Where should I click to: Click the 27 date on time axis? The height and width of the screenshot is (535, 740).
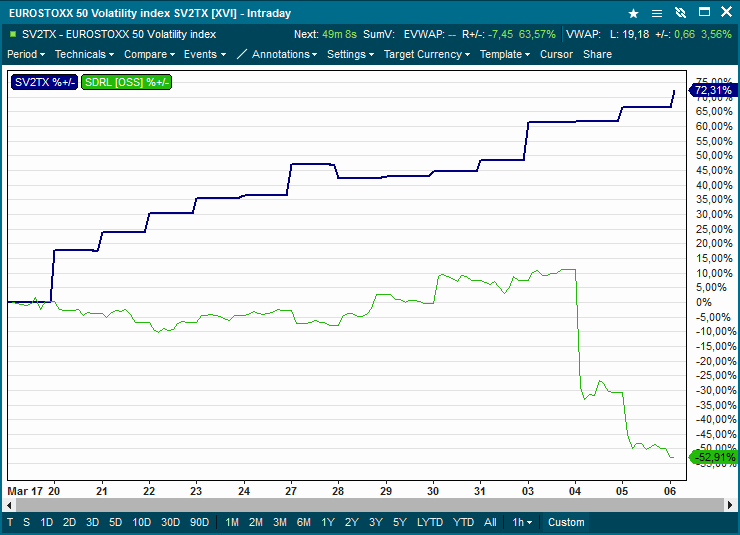[291, 491]
